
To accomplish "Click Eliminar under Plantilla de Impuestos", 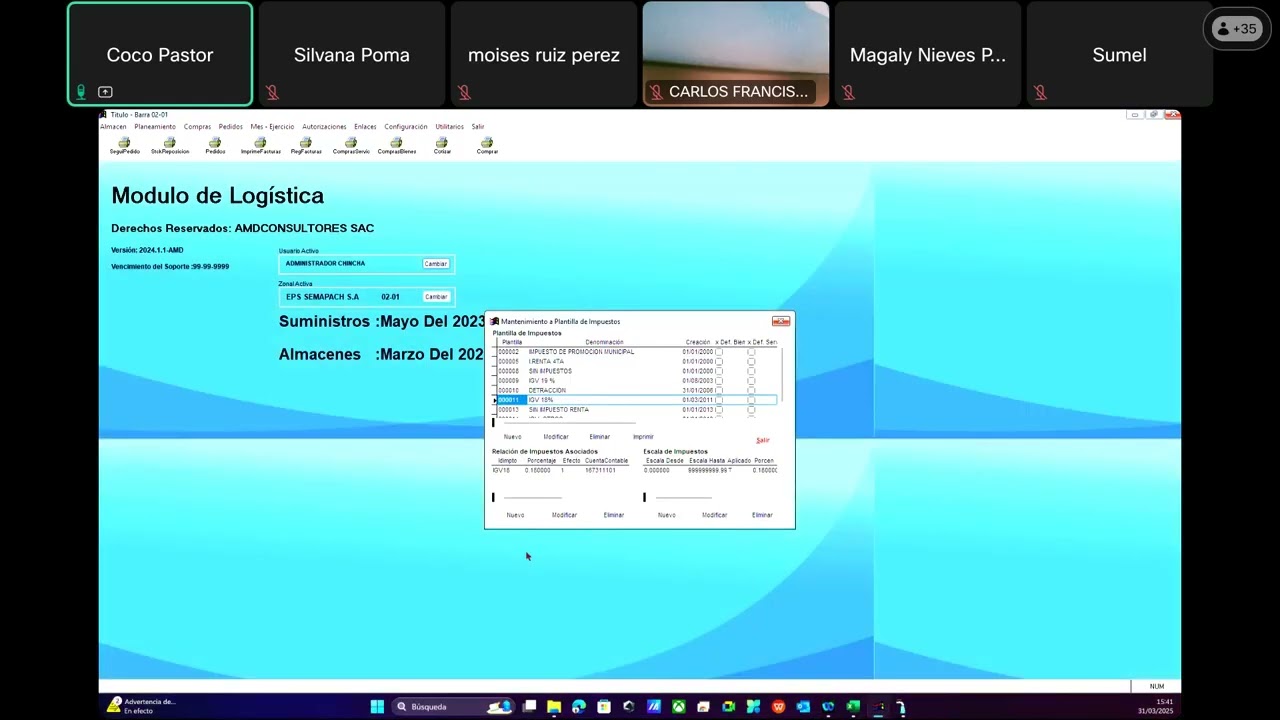I will click(x=600, y=437).
